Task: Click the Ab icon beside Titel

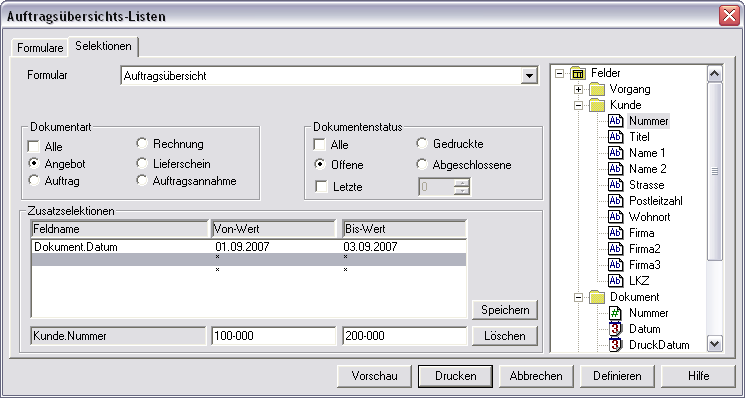Action: coord(615,137)
